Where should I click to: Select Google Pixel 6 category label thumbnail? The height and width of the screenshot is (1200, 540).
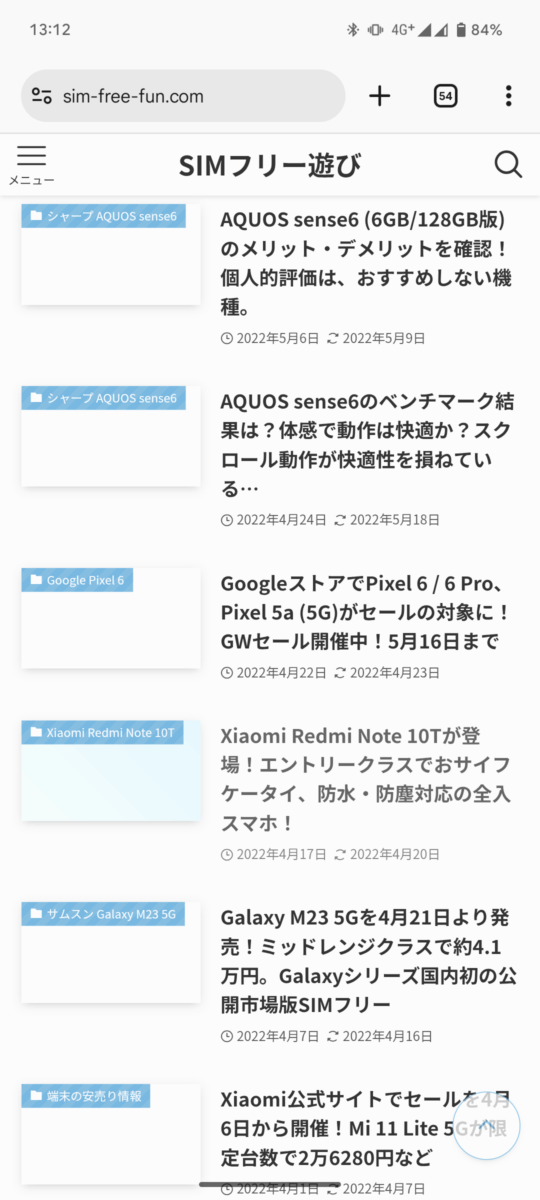click(x=111, y=618)
